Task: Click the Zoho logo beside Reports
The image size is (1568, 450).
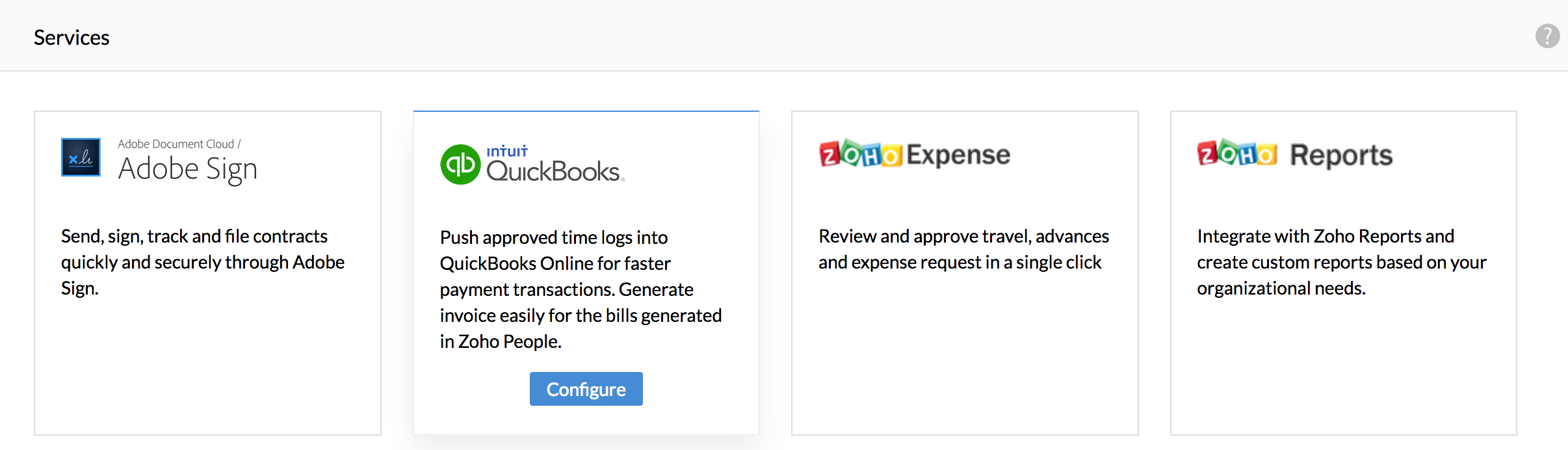Action: coord(1237,154)
